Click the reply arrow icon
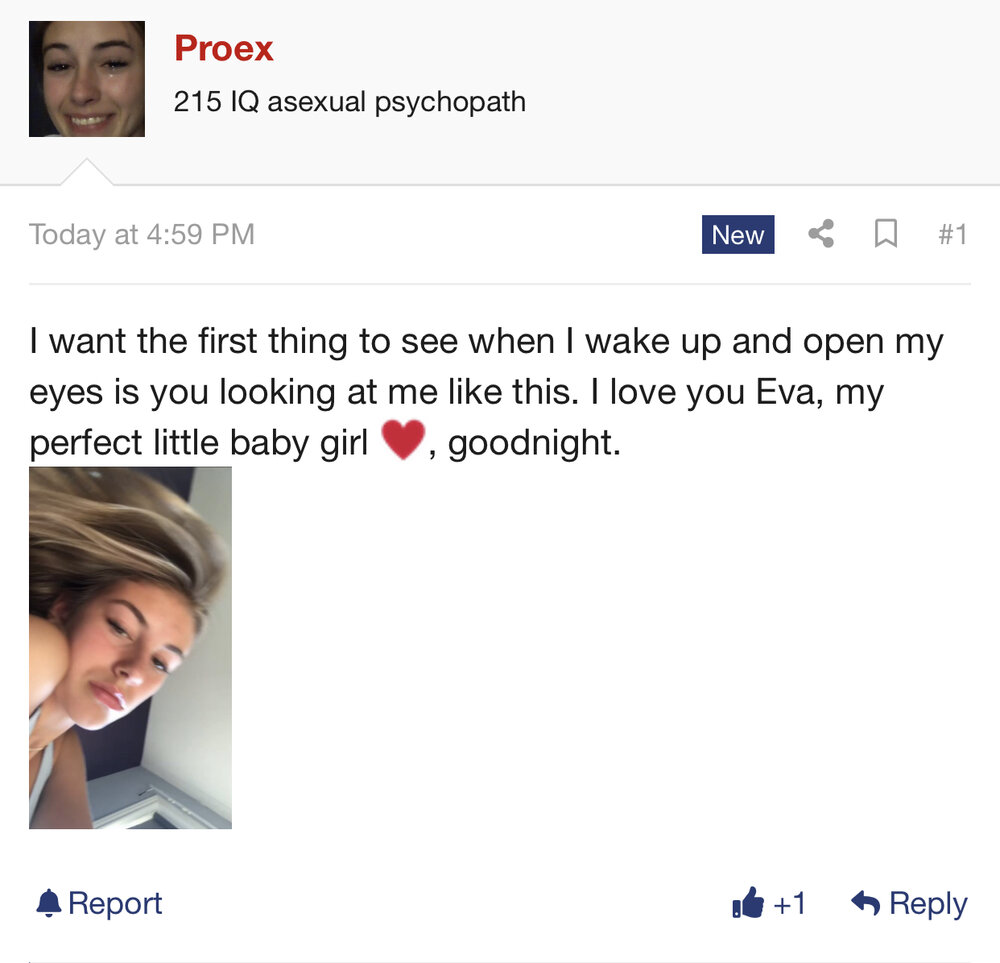The width and height of the screenshot is (1000, 963). 865,902
